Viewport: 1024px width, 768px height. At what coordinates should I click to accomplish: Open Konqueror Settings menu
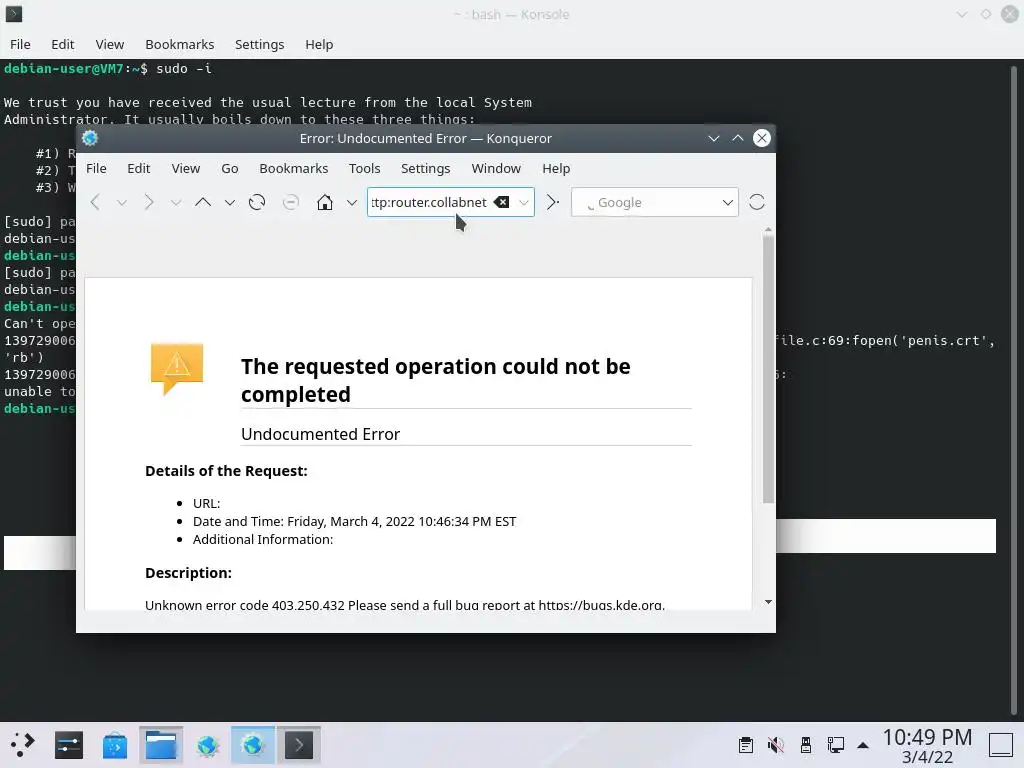(426, 168)
